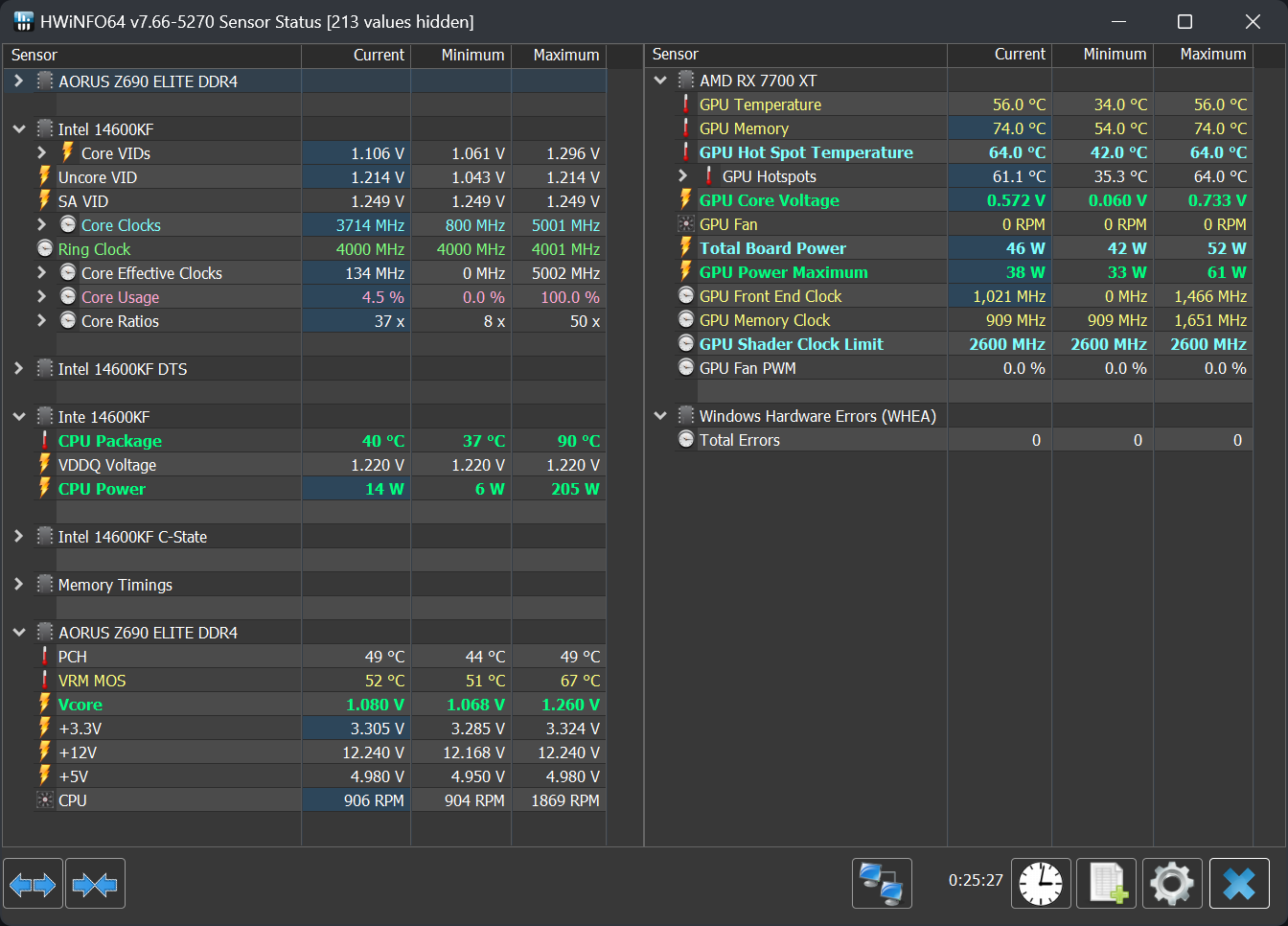Click the HWiNFO64 title bar app icon
Screen dimensions: 1288x926
pyautogui.click(x=23, y=21)
